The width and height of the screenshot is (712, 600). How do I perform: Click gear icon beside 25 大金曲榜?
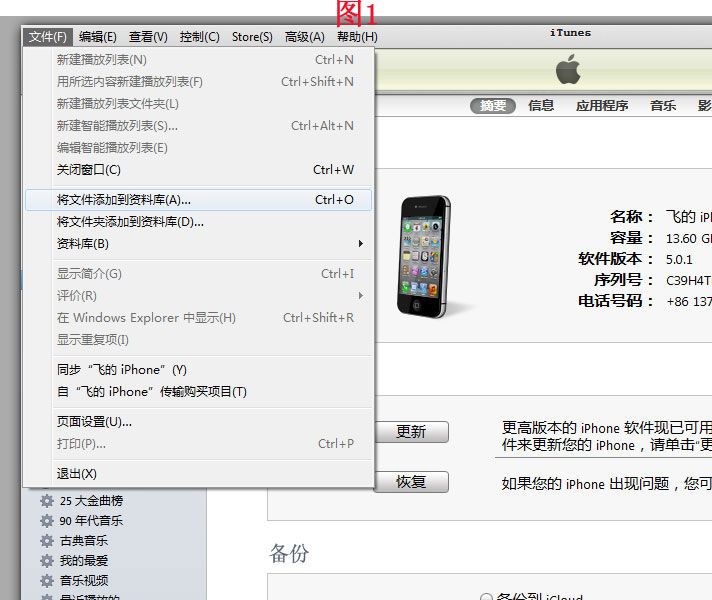click(47, 501)
